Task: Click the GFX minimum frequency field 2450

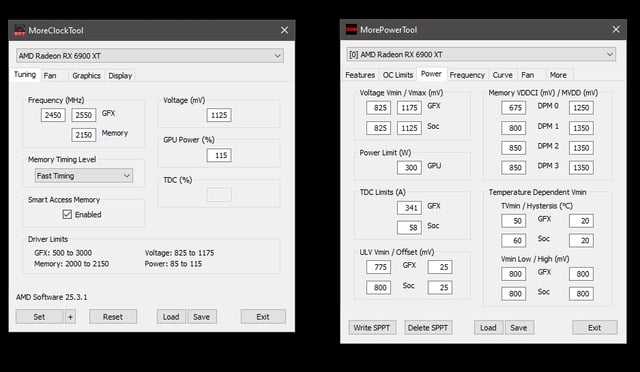Action: click(x=53, y=115)
